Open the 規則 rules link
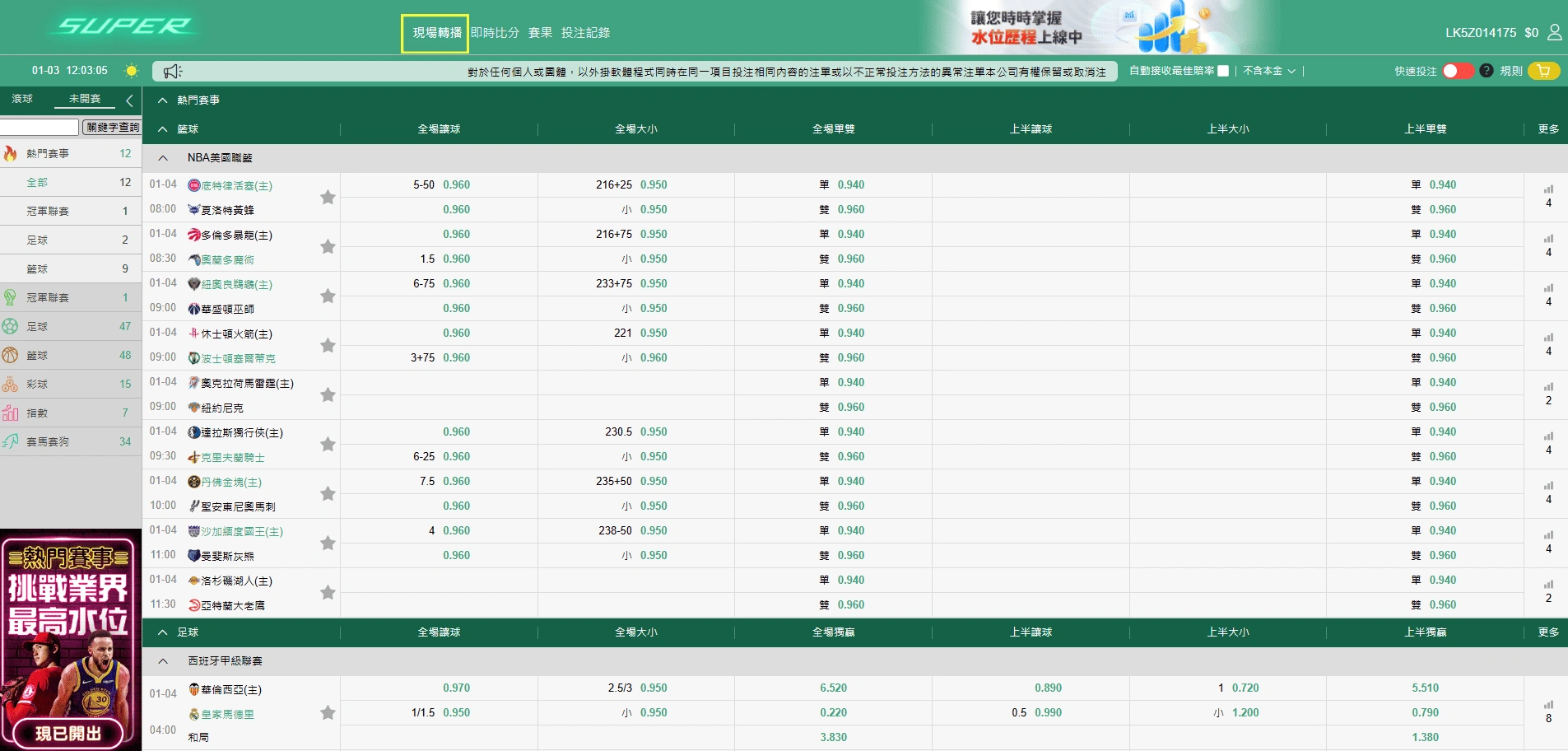The height and width of the screenshot is (751, 1568). [1510, 71]
